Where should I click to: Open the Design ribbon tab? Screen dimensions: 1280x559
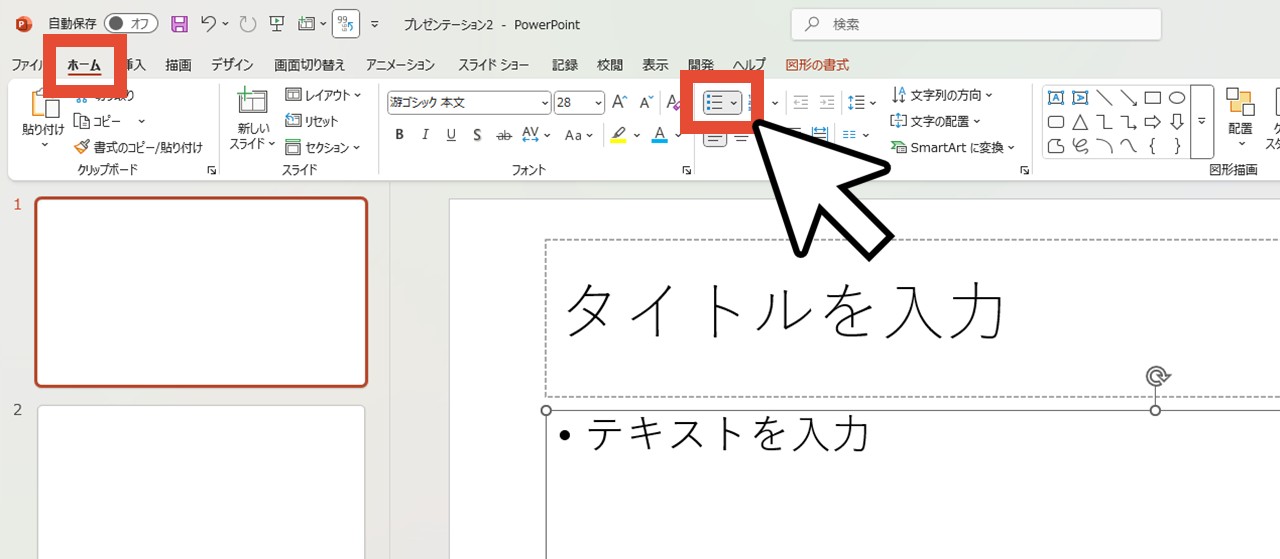pyautogui.click(x=232, y=65)
